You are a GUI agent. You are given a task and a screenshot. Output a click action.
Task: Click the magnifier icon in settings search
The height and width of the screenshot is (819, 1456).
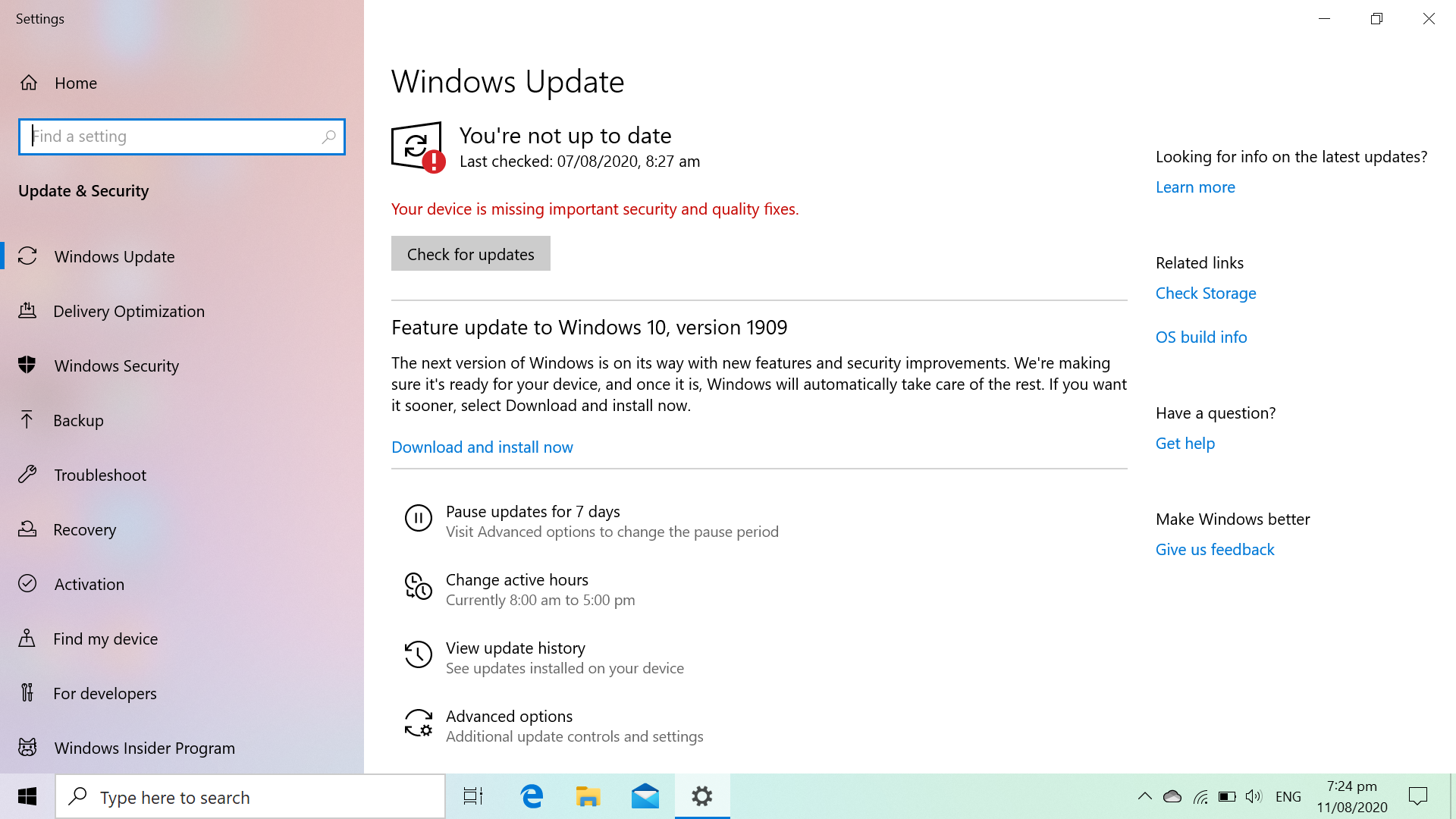point(328,136)
